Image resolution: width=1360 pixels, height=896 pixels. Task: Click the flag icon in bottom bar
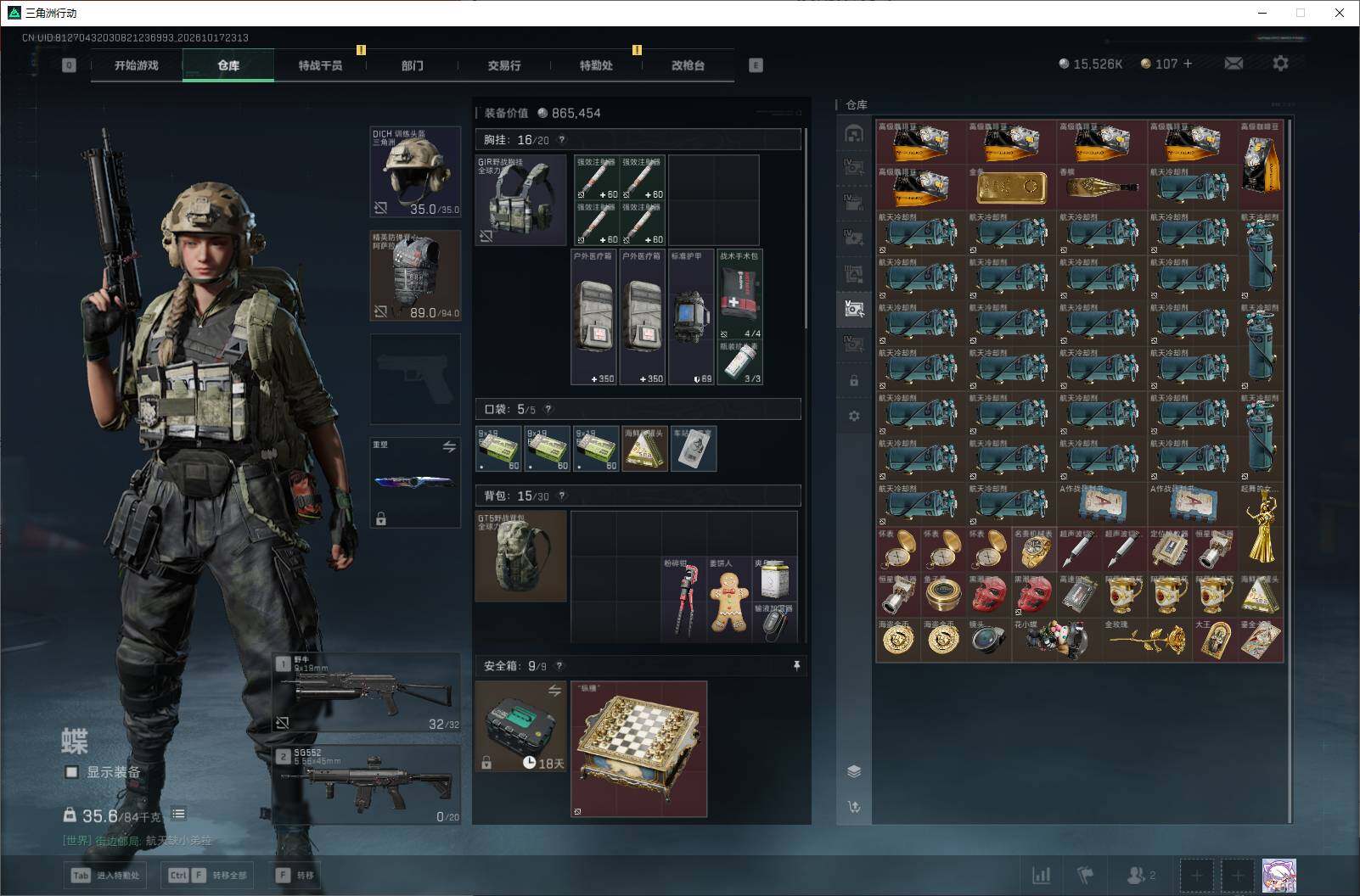pos(1086,875)
